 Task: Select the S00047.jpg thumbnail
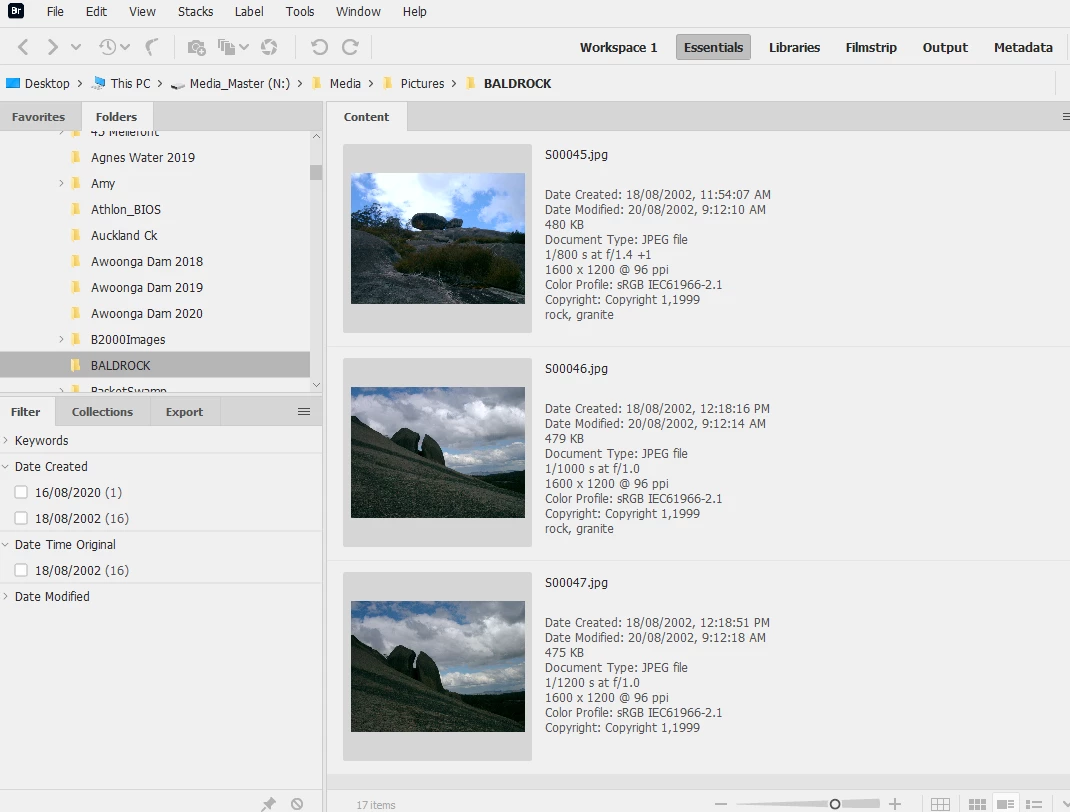click(x=437, y=666)
